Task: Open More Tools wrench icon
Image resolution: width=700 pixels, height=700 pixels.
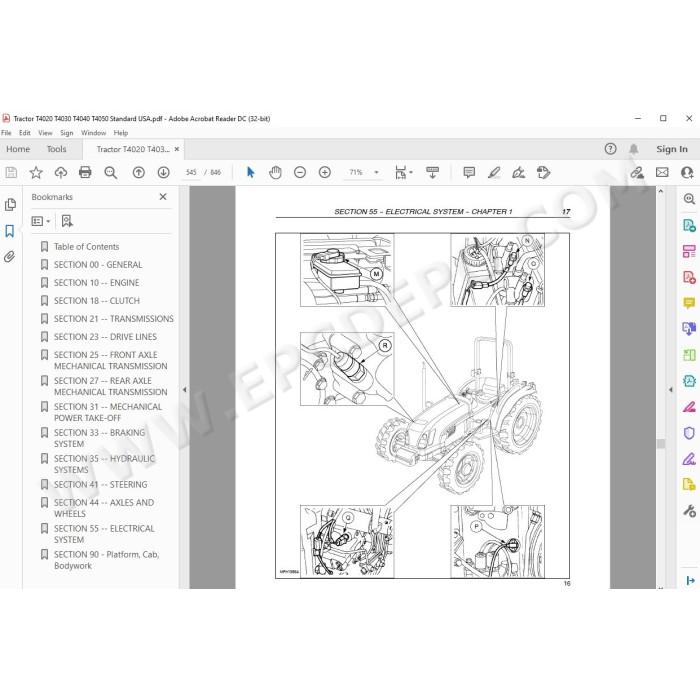Action: (x=689, y=510)
